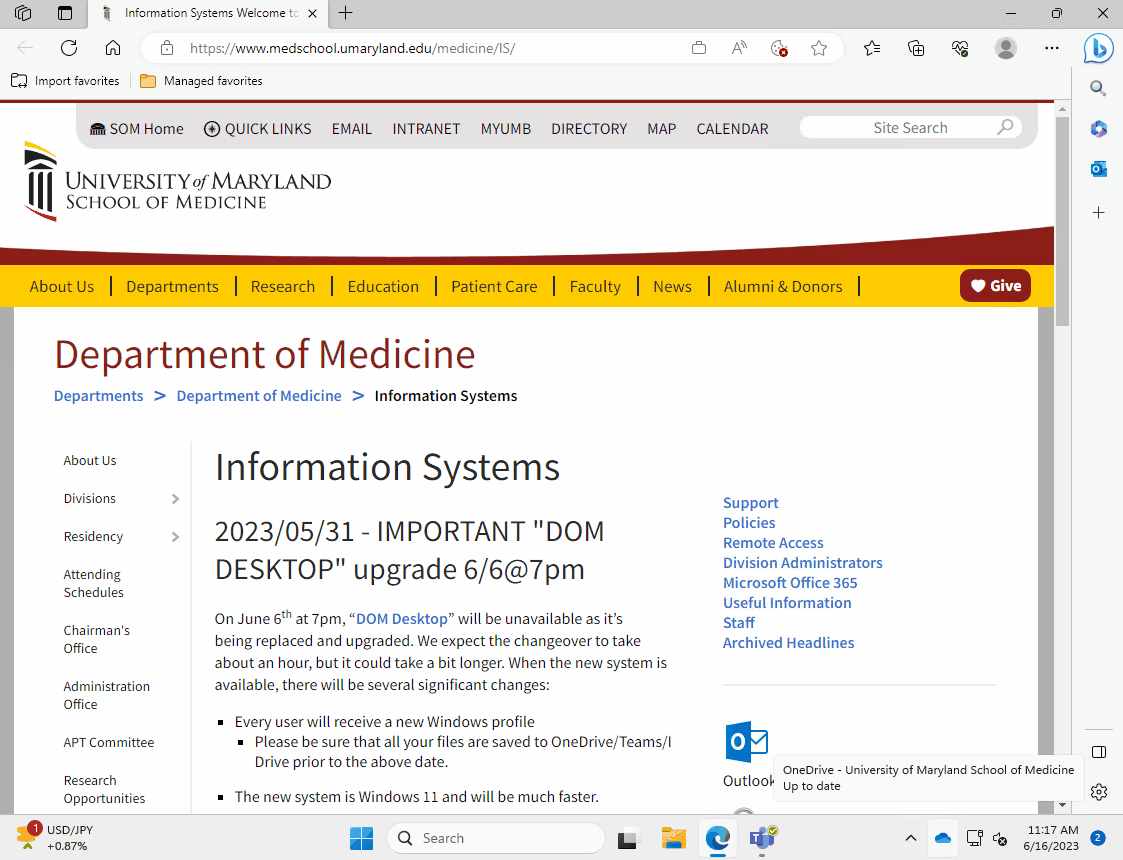Add page to favorites star icon
Viewport: 1123px width, 860px height.
pyautogui.click(x=819, y=48)
